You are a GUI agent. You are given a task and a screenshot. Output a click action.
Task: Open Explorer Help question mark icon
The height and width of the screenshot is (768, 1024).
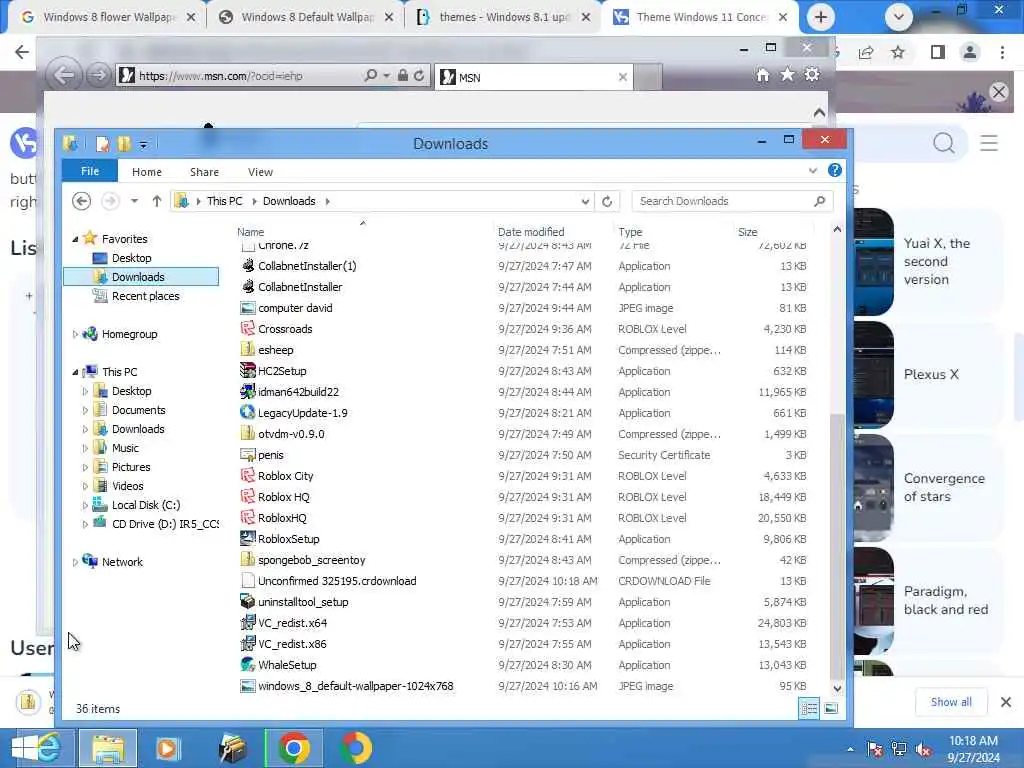835,170
